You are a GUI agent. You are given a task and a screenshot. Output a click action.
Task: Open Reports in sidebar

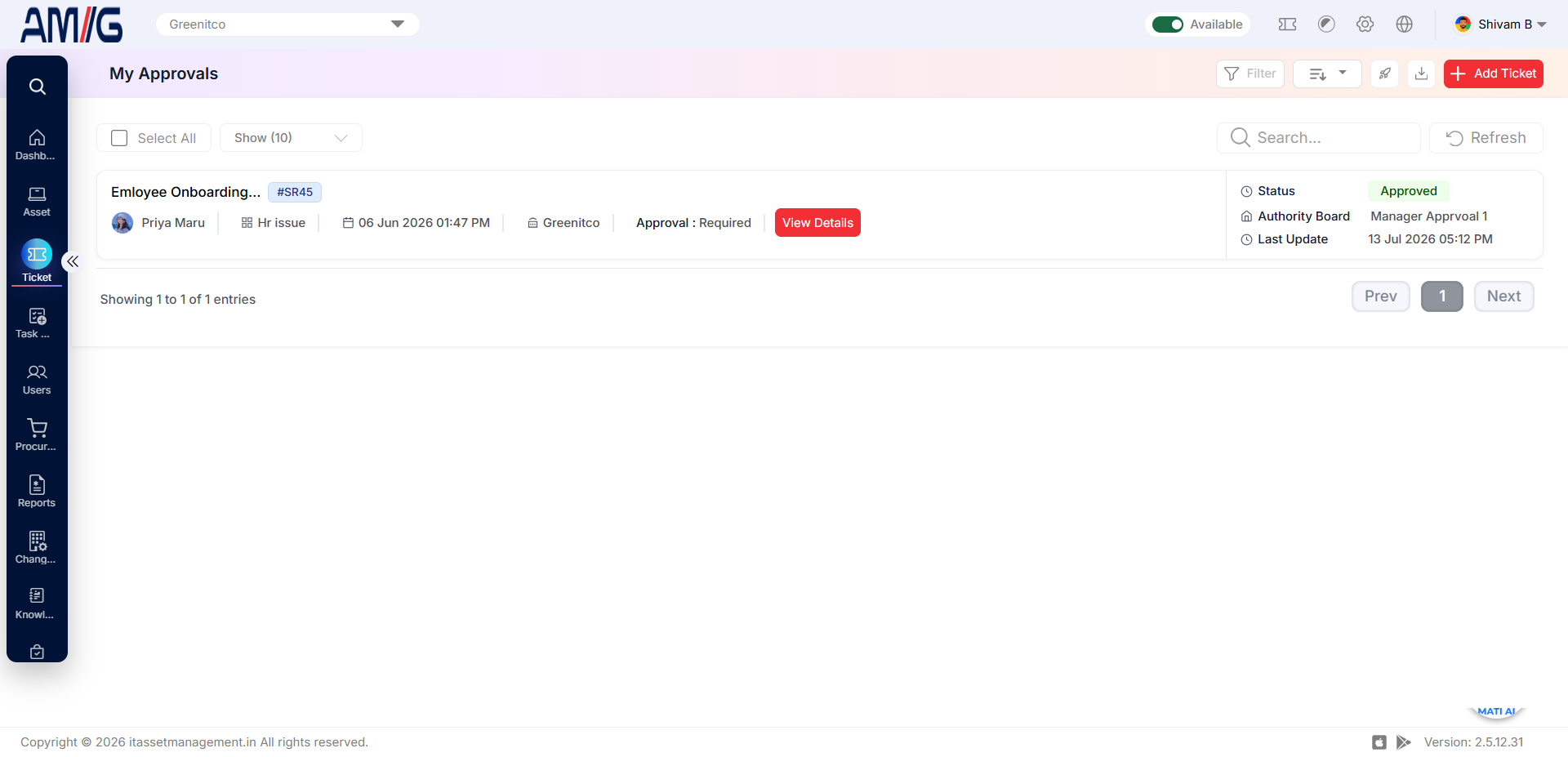pyautogui.click(x=37, y=492)
